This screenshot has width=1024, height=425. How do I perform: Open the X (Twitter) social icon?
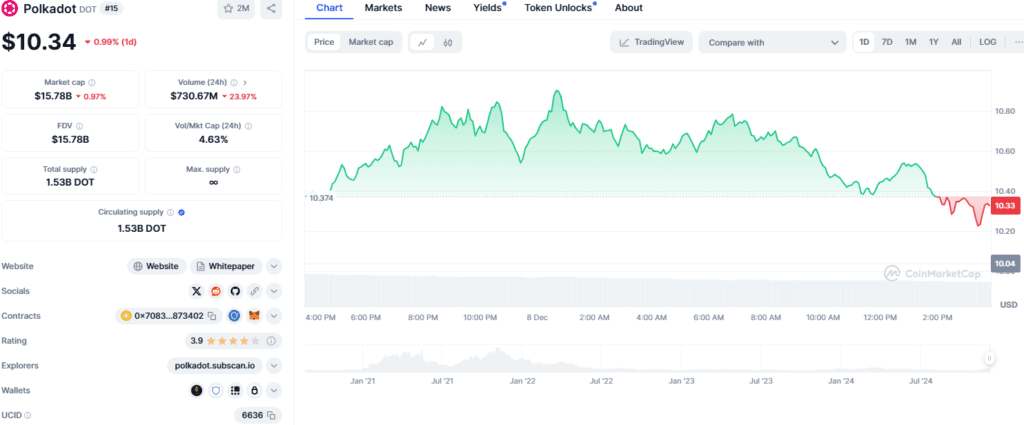[x=197, y=291]
